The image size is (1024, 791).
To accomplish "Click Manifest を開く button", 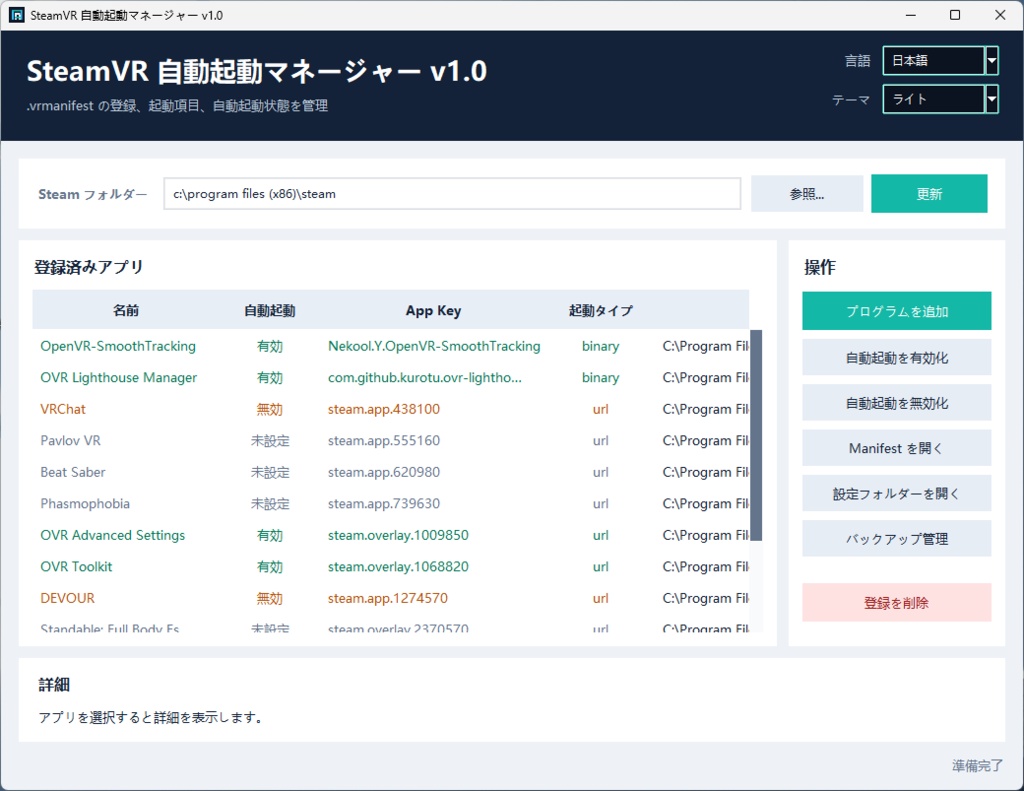I will 897,448.
